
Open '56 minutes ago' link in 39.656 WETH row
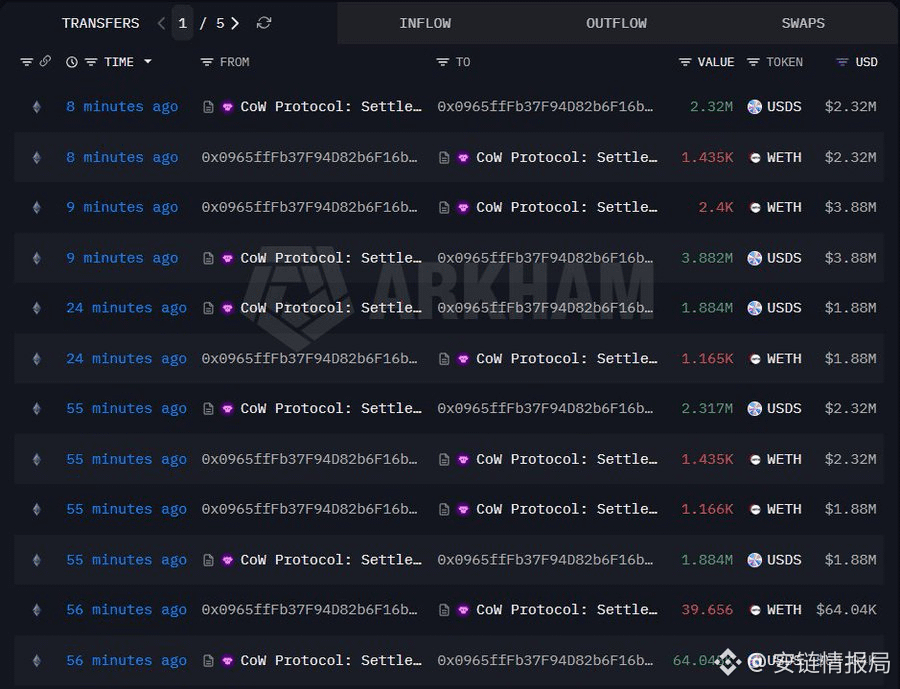tap(126, 610)
